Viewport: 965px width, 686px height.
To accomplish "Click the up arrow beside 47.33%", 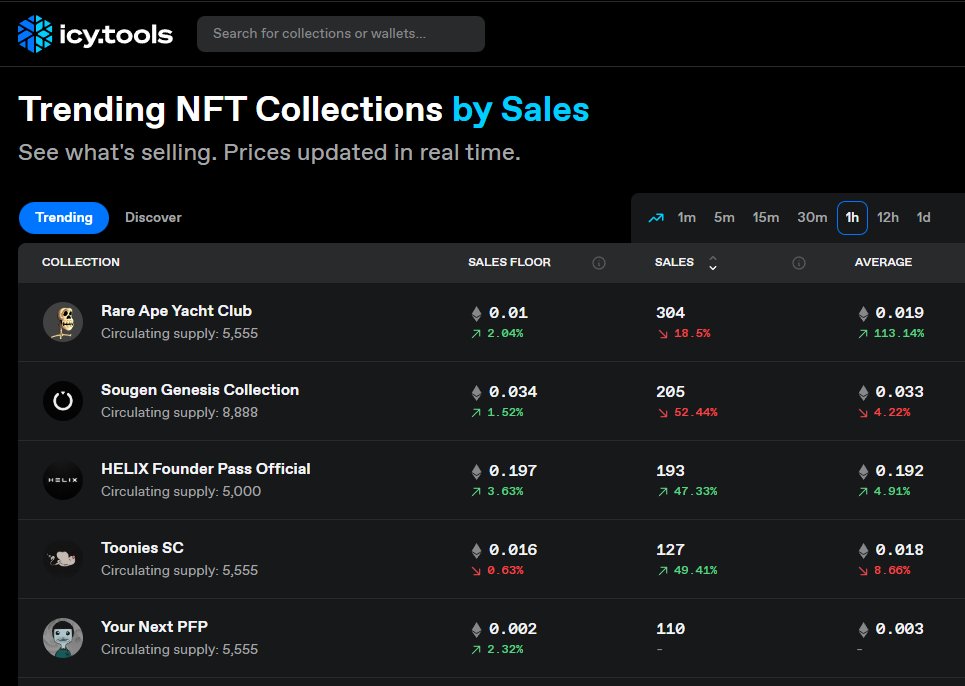I will tap(663, 492).
